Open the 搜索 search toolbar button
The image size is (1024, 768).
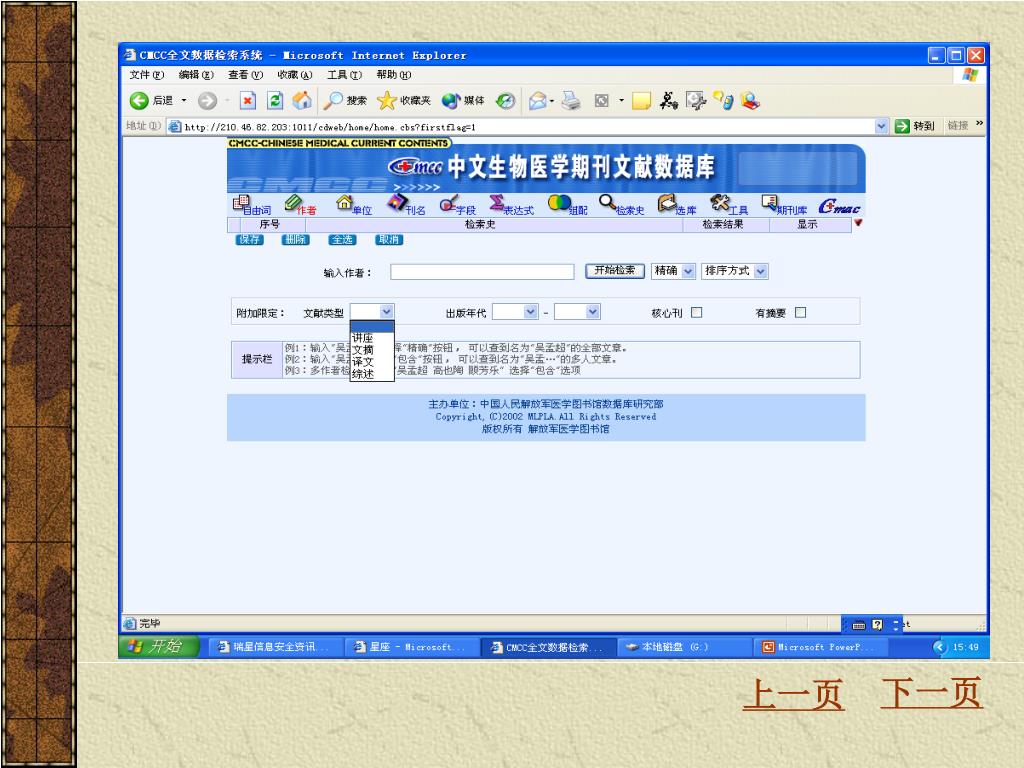click(x=345, y=101)
